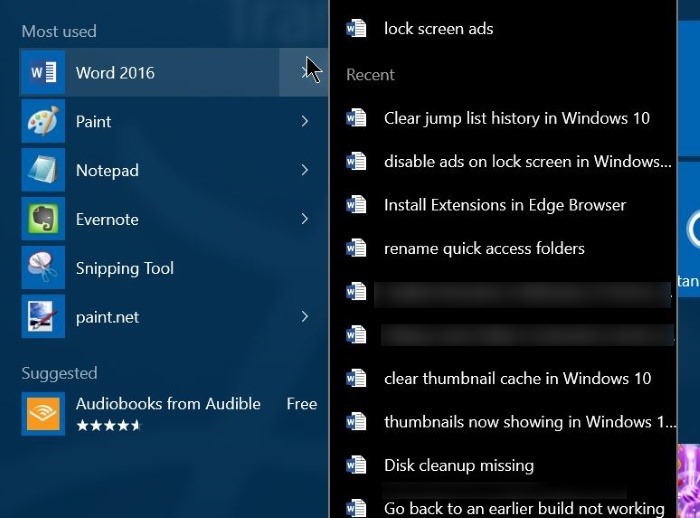Click the Free label for Audible
The height and width of the screenshot is (518, 700).
click(302, 404)
